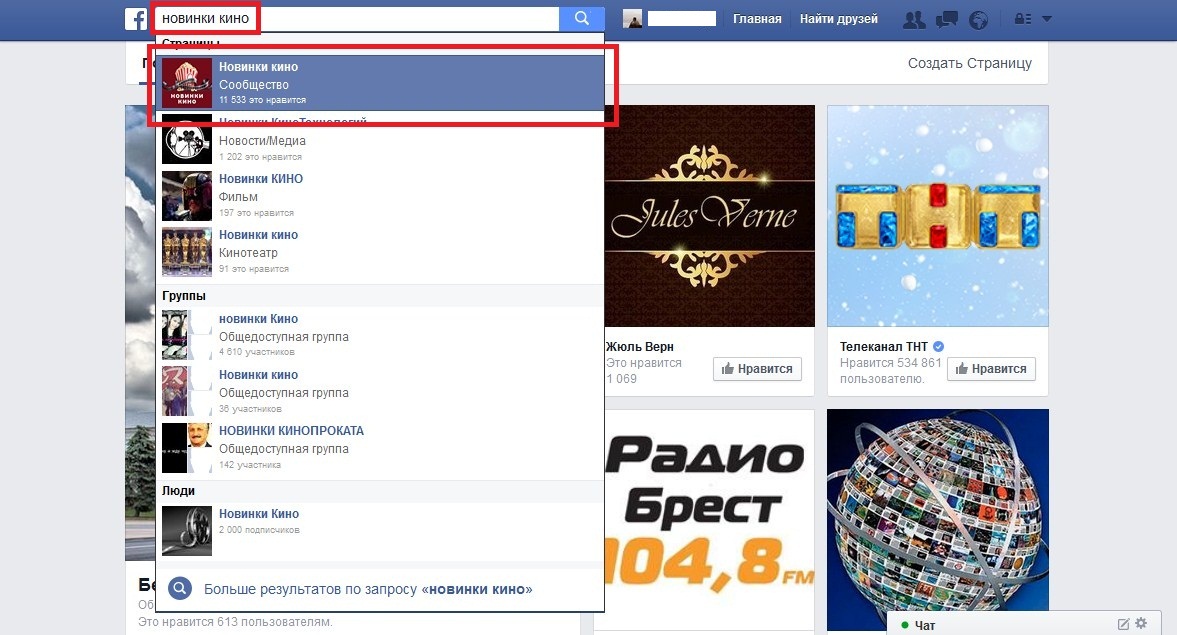Open the privacy shortcuts lock icon
Viewport: 1177px width, 635px height.
1022,19
